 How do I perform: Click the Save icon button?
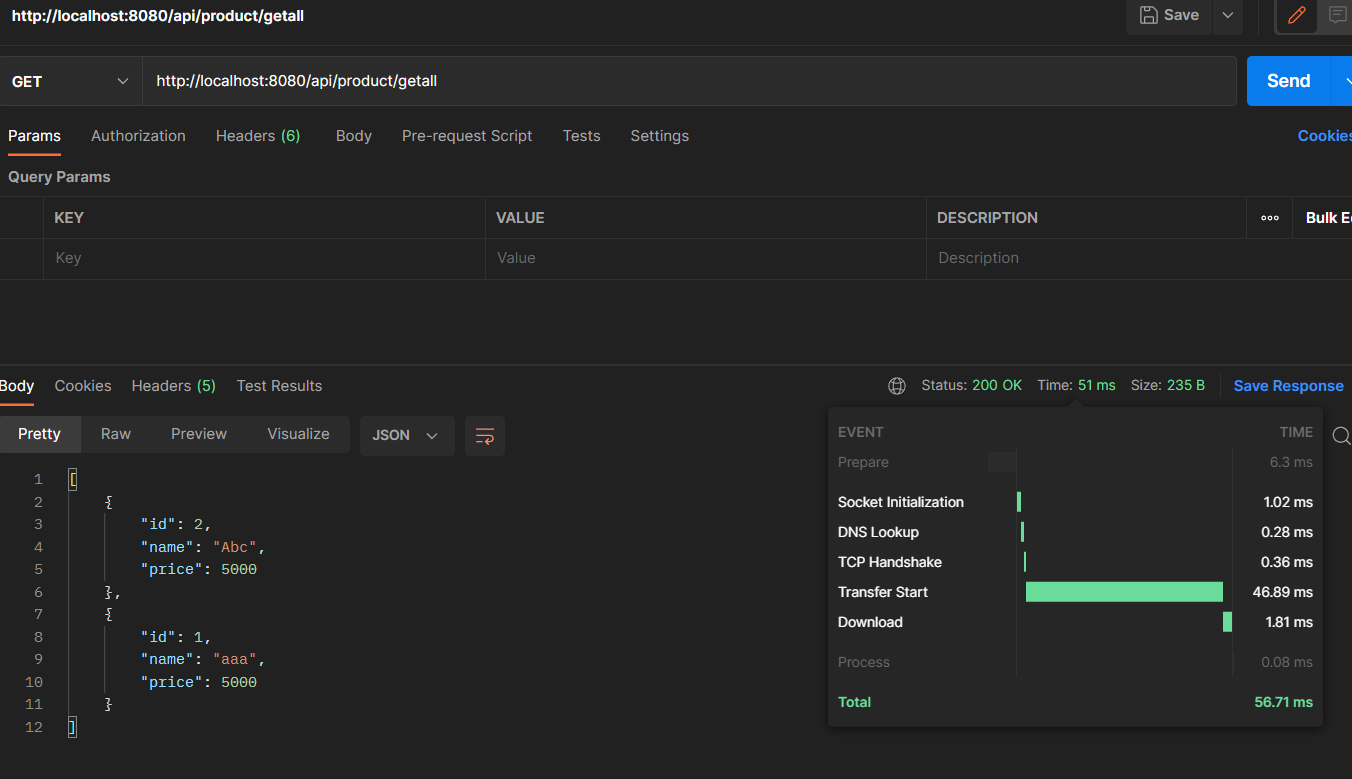tap(1169, 15)
